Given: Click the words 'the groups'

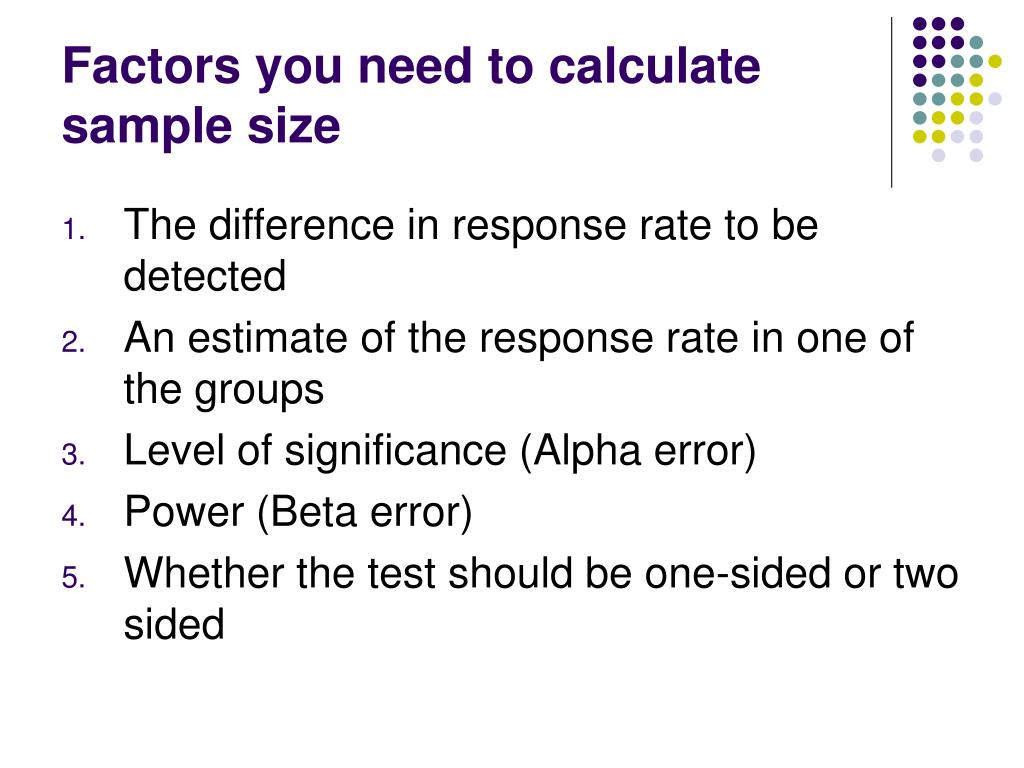Looking at the screenshot, I should [x=223, y=391].
